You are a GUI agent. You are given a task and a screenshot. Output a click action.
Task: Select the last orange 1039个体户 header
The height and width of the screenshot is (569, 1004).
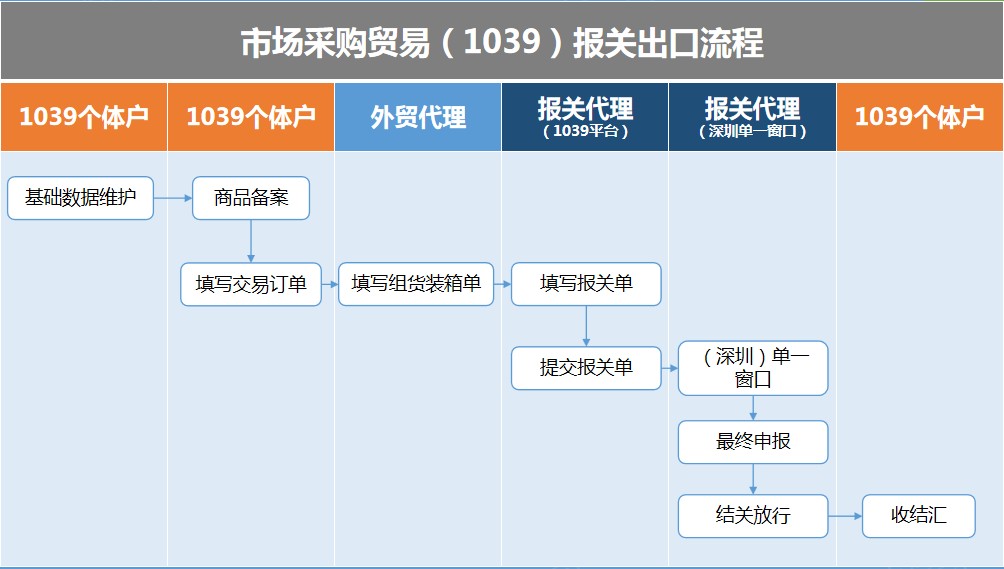click(x=920, y=117)
